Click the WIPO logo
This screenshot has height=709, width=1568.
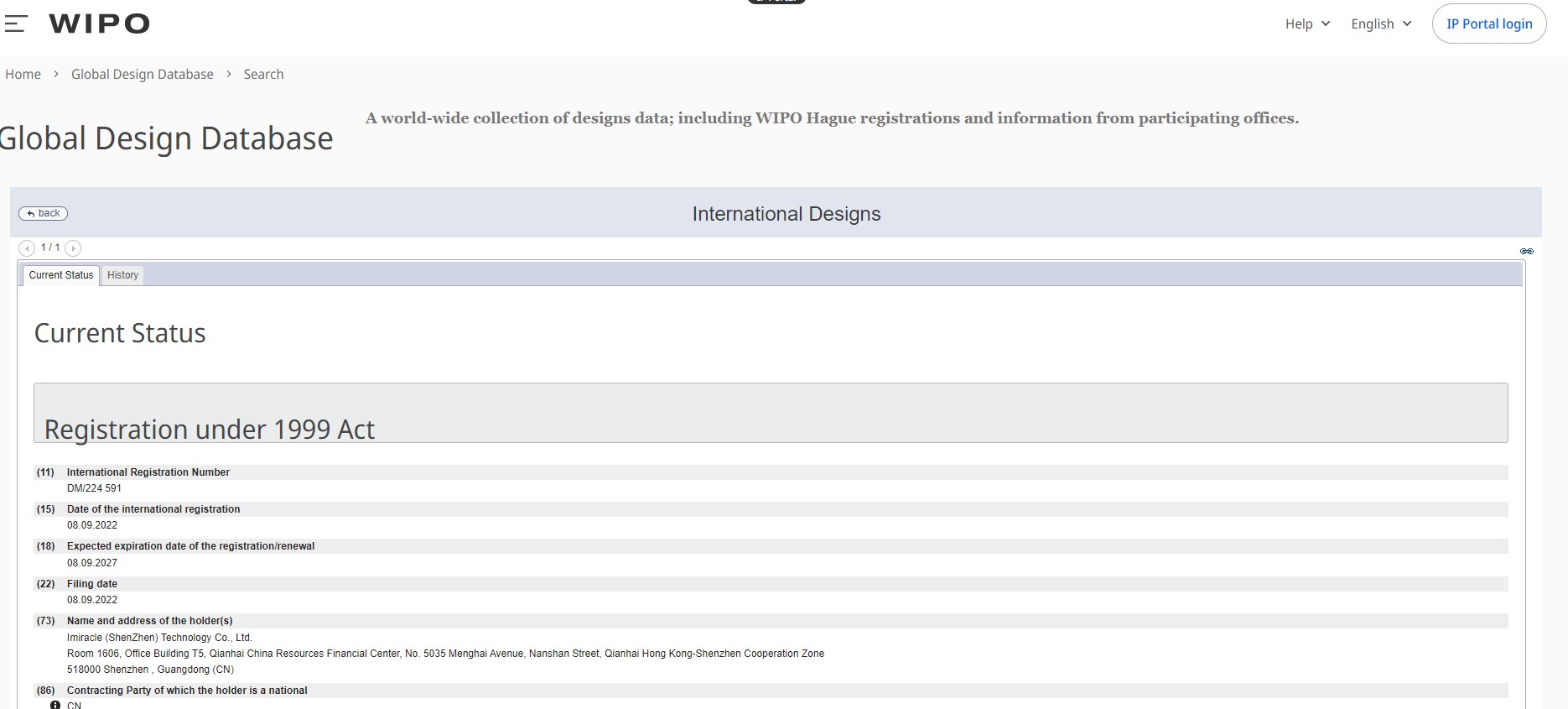pos(99,23)
